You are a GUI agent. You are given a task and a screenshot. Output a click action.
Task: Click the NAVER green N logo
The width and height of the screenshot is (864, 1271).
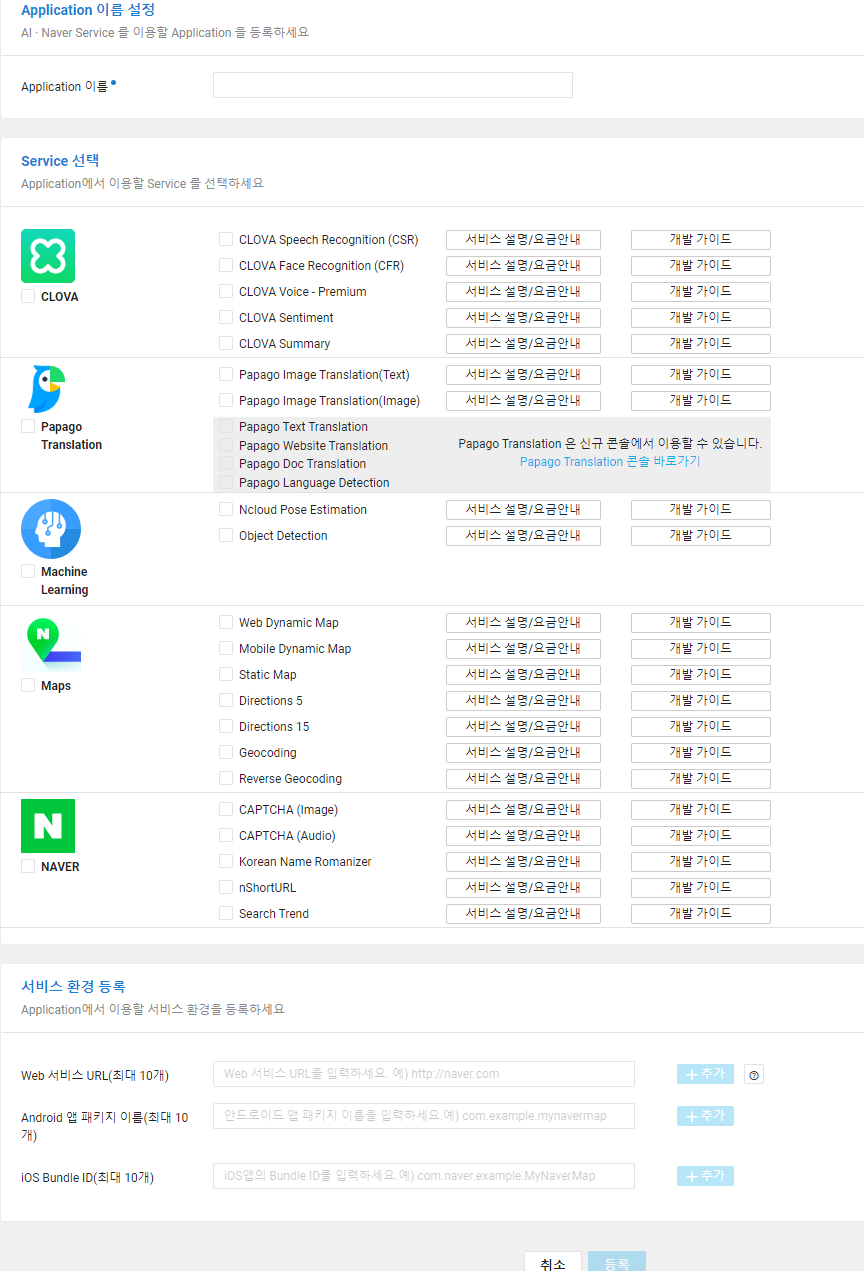point(48,826)
